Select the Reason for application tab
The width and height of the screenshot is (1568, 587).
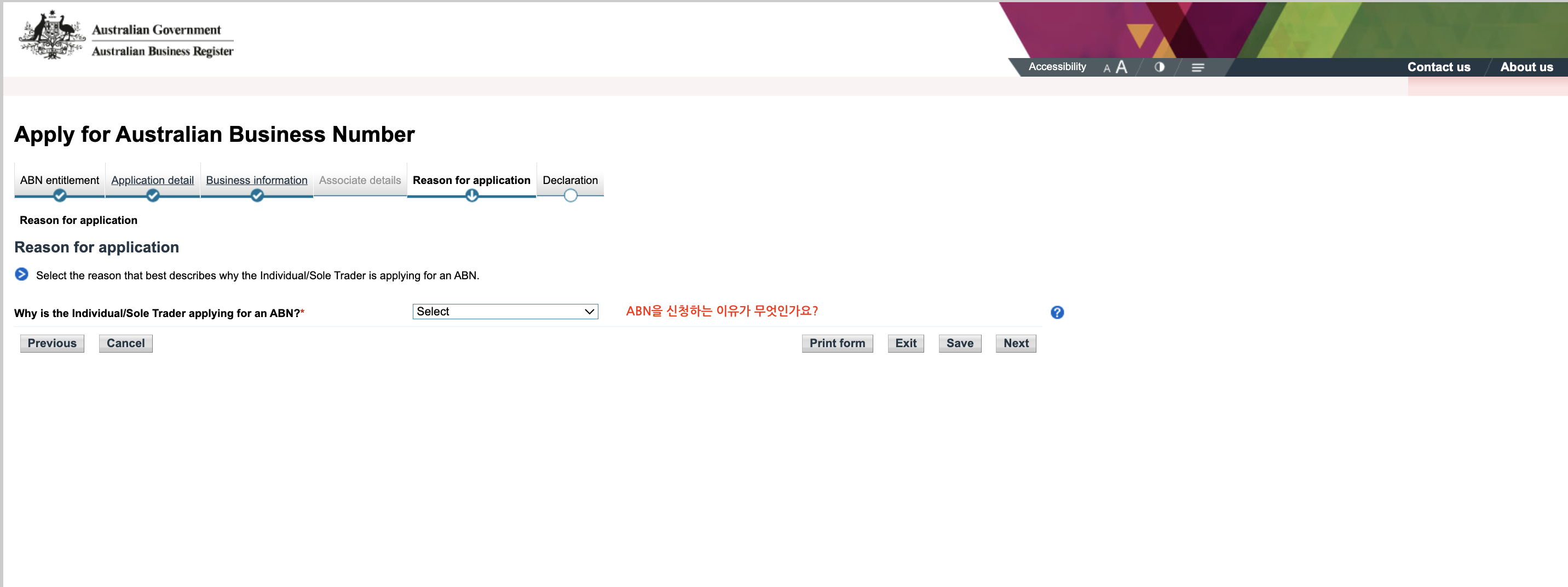(x=471, y=180)
